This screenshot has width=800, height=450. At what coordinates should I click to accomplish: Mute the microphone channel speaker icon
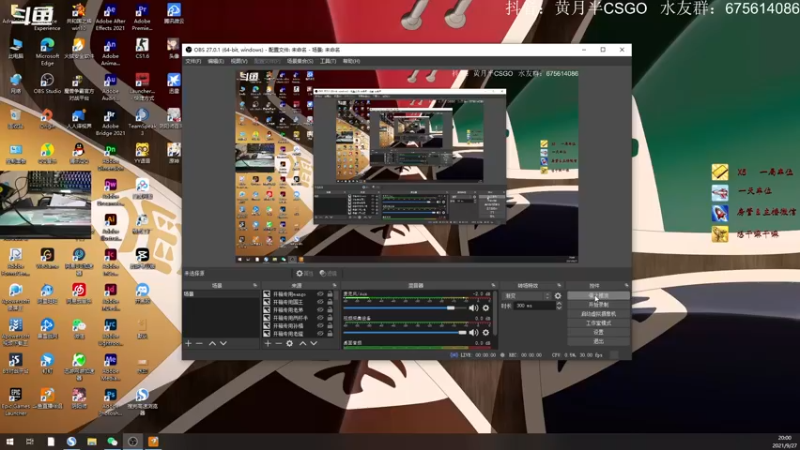click(473, 308)
